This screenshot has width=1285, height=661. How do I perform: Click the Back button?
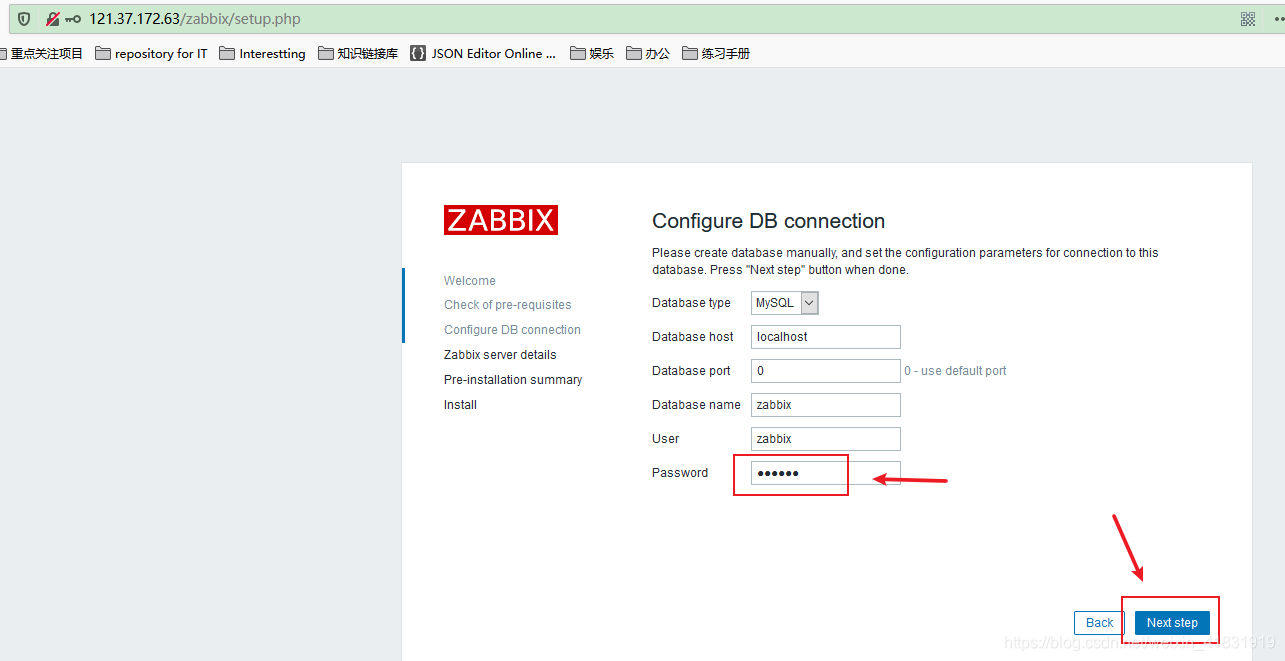tap(1099, 623)
